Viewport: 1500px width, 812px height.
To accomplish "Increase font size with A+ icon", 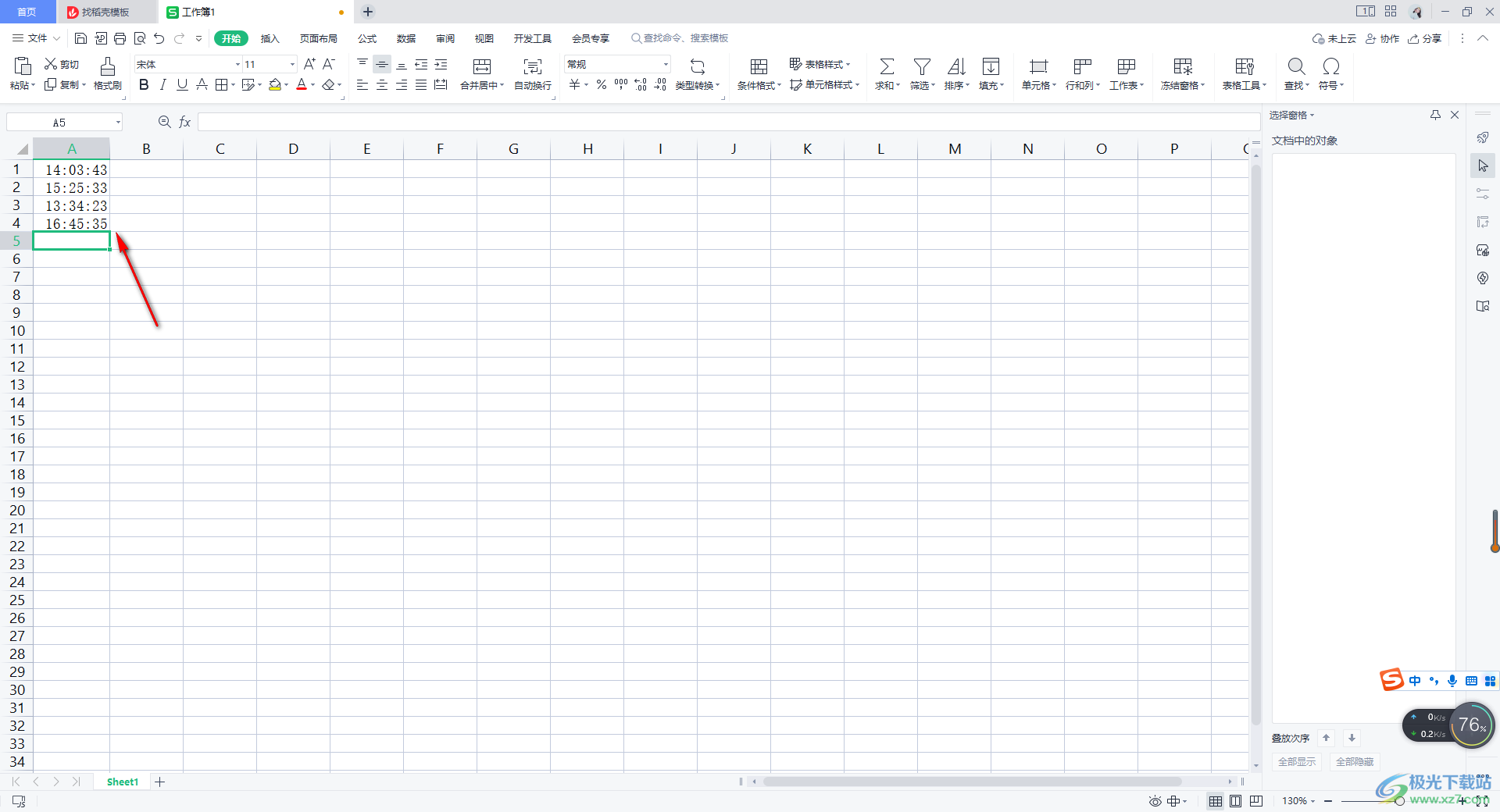I will [309, 64].
